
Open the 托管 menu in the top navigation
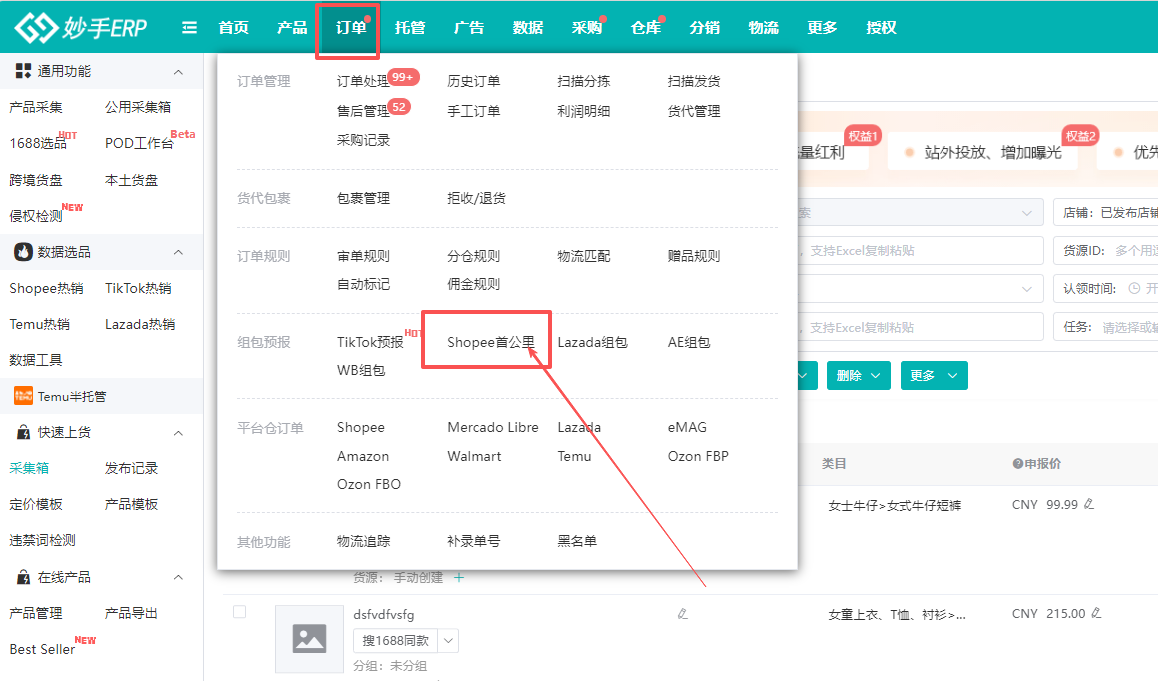[410, 28]
